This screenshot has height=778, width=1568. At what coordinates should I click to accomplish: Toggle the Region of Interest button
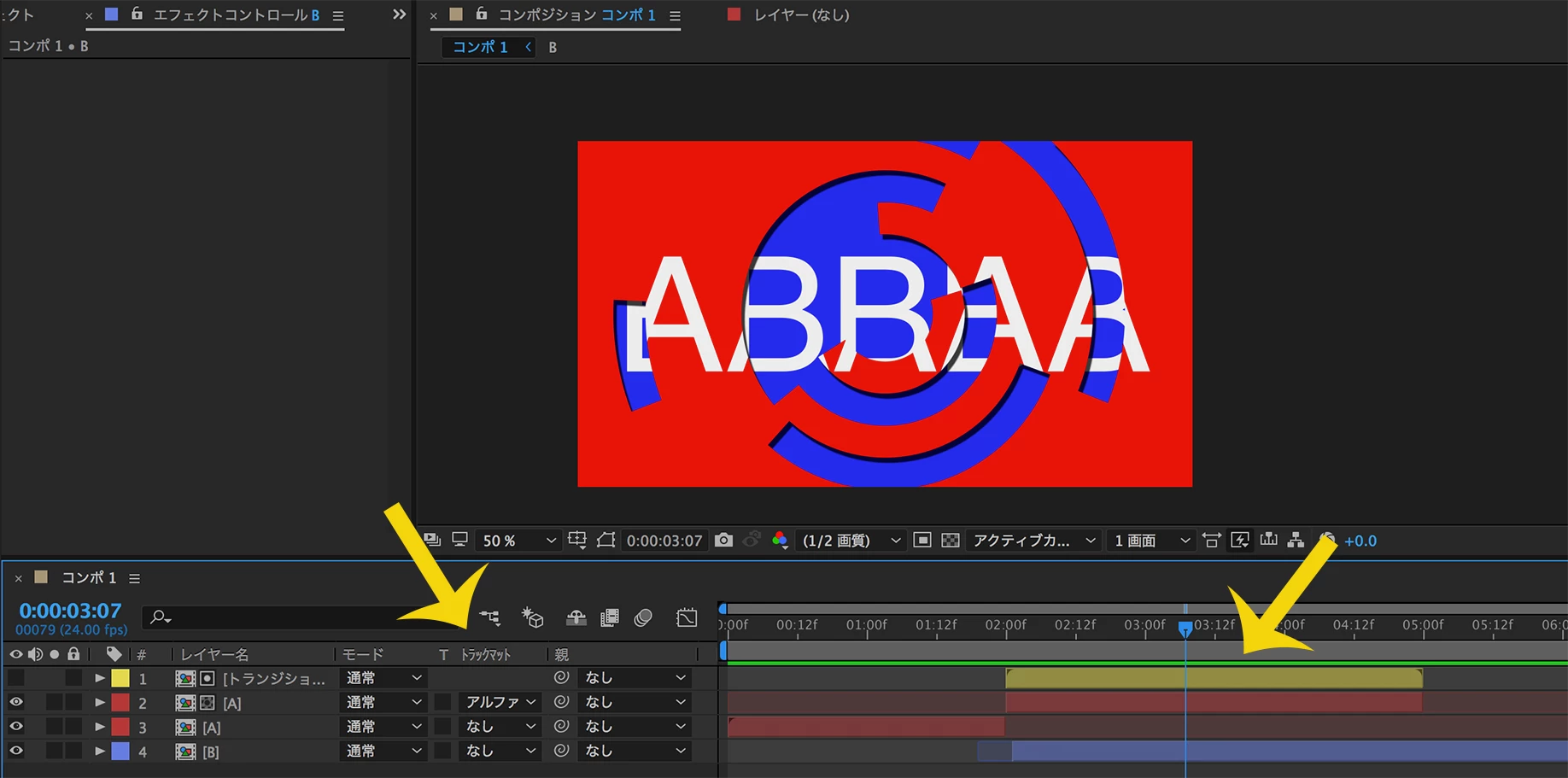click(922, 540)
